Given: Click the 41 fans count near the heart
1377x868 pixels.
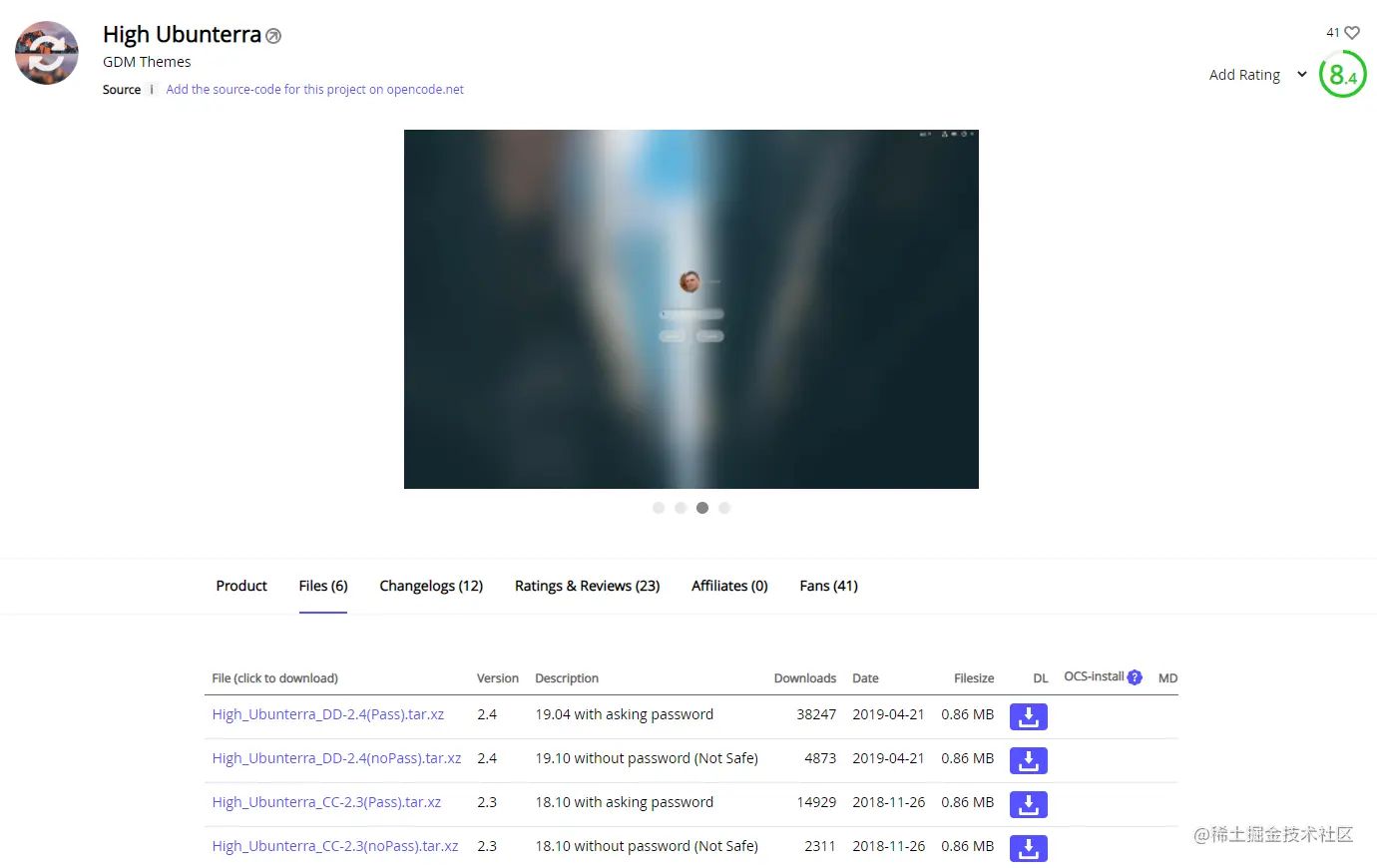Looking at the screenshot, I should coord(1333,33).
